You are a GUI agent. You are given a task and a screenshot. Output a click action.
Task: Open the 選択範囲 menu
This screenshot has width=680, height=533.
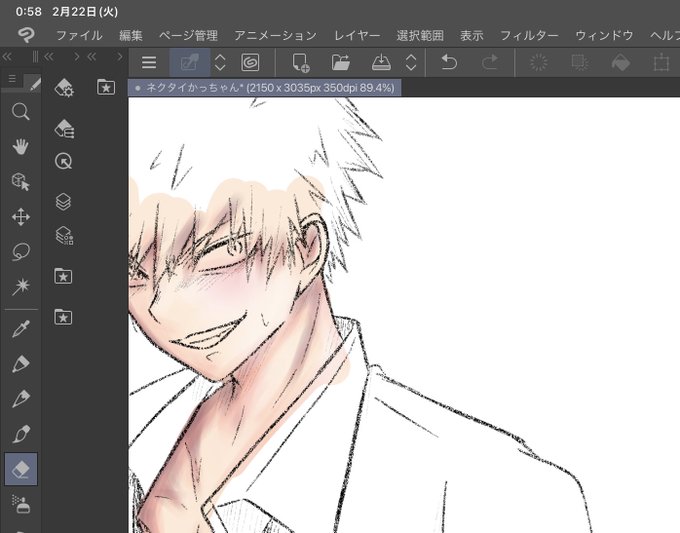[x=420, y=35]
